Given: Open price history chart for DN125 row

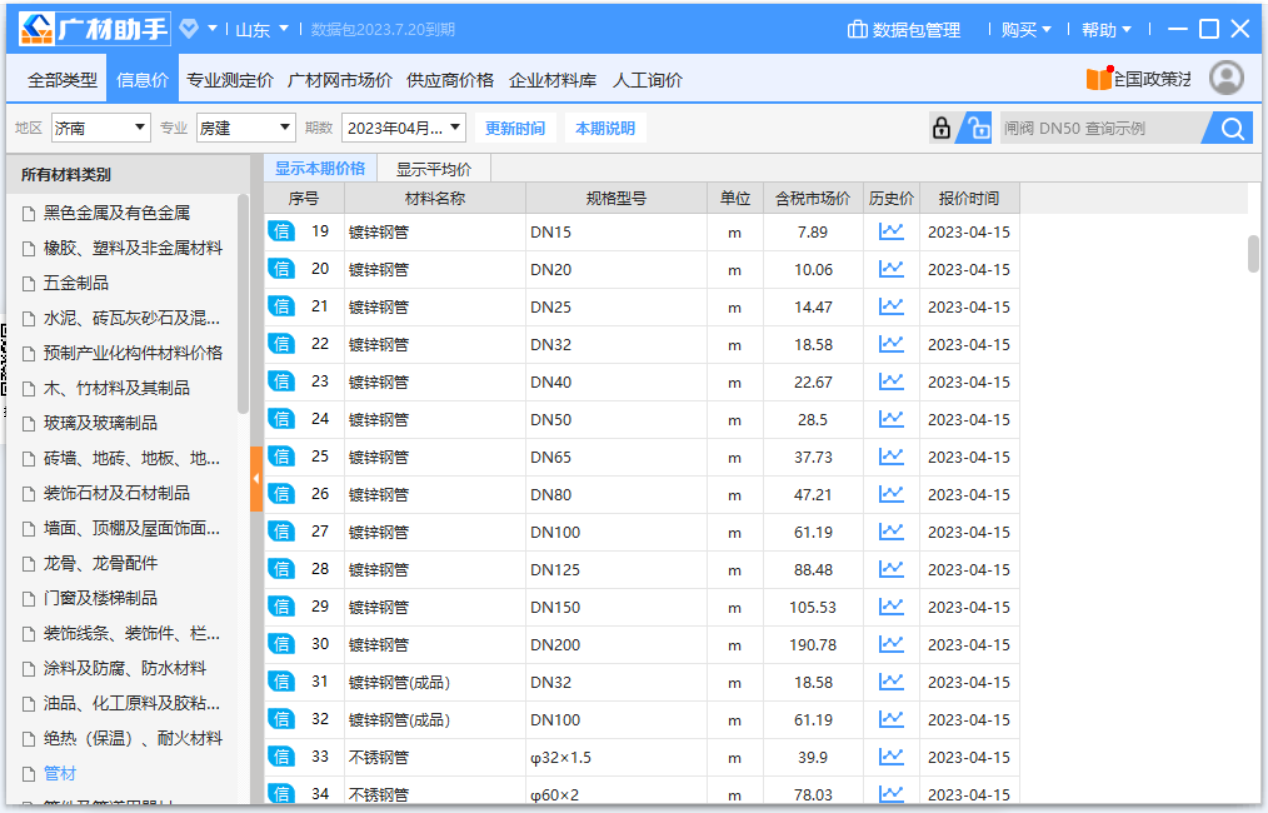Looking at the screenshot, I should point(891,568).
